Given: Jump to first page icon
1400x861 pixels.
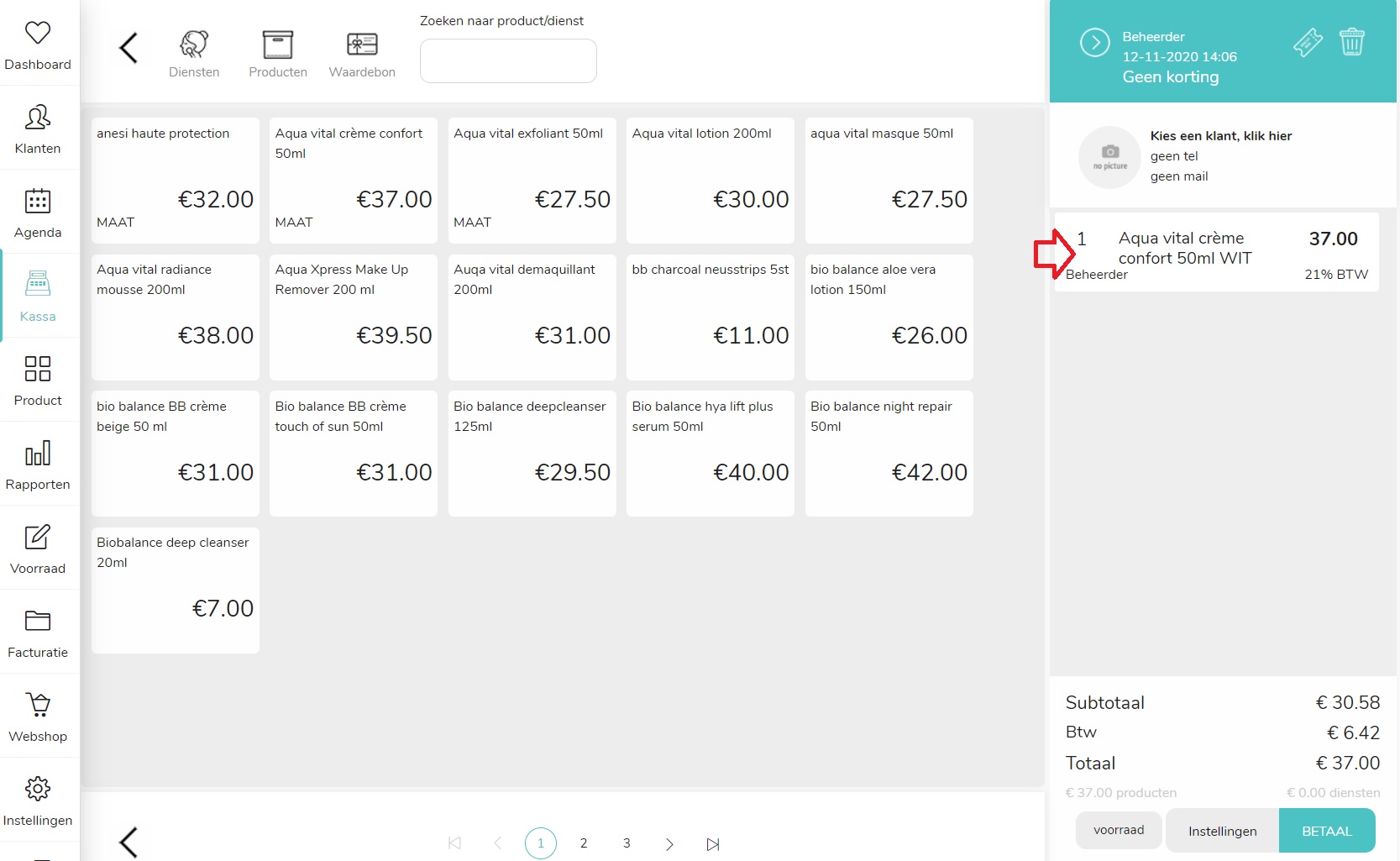Looking at the screenshot, I should (454, 843).
